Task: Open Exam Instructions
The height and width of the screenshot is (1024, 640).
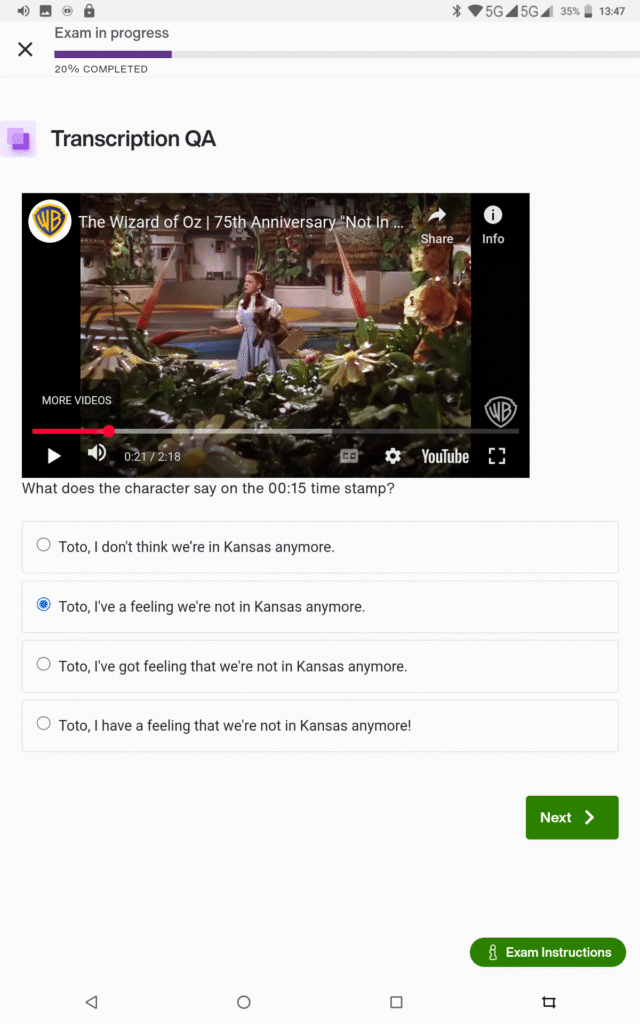Action: pyautogui.click(x=548, y=952)
